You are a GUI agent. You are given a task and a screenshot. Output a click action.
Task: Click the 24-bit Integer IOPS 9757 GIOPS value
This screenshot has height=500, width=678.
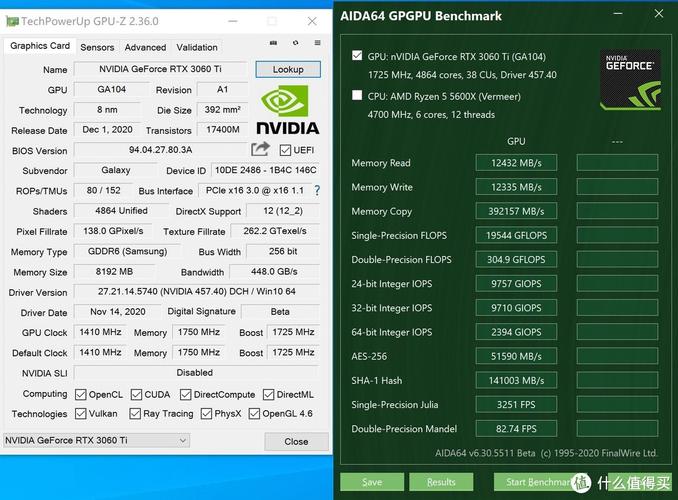coord(516,284)
